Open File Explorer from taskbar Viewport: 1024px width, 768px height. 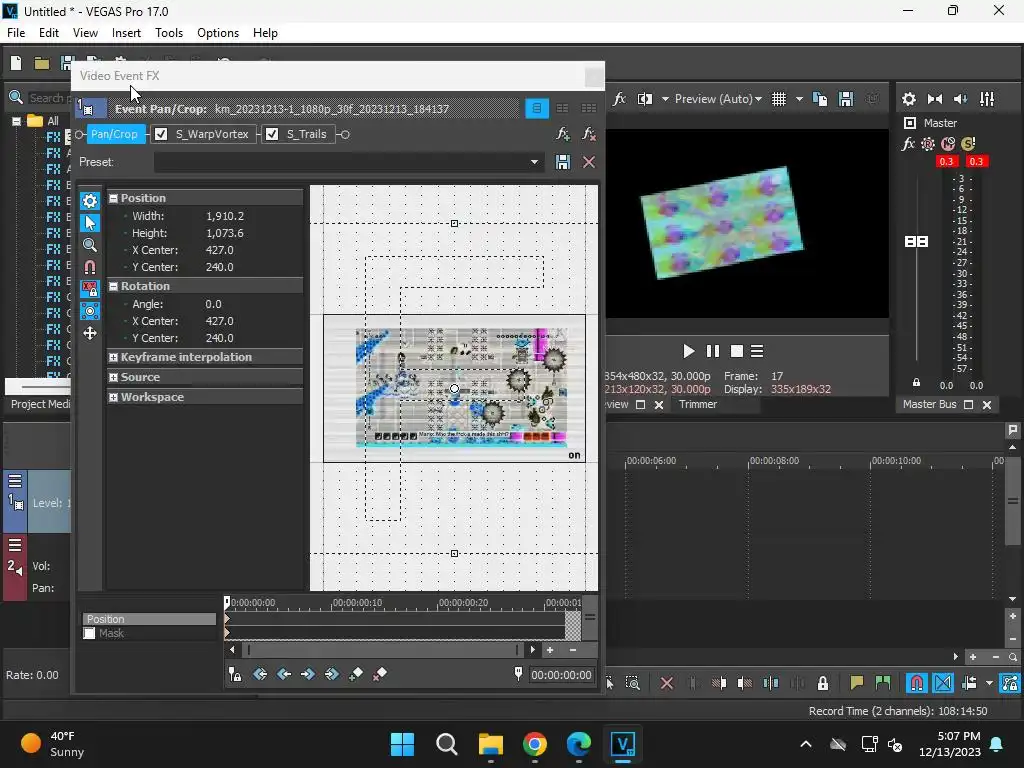tap(490, 744)
